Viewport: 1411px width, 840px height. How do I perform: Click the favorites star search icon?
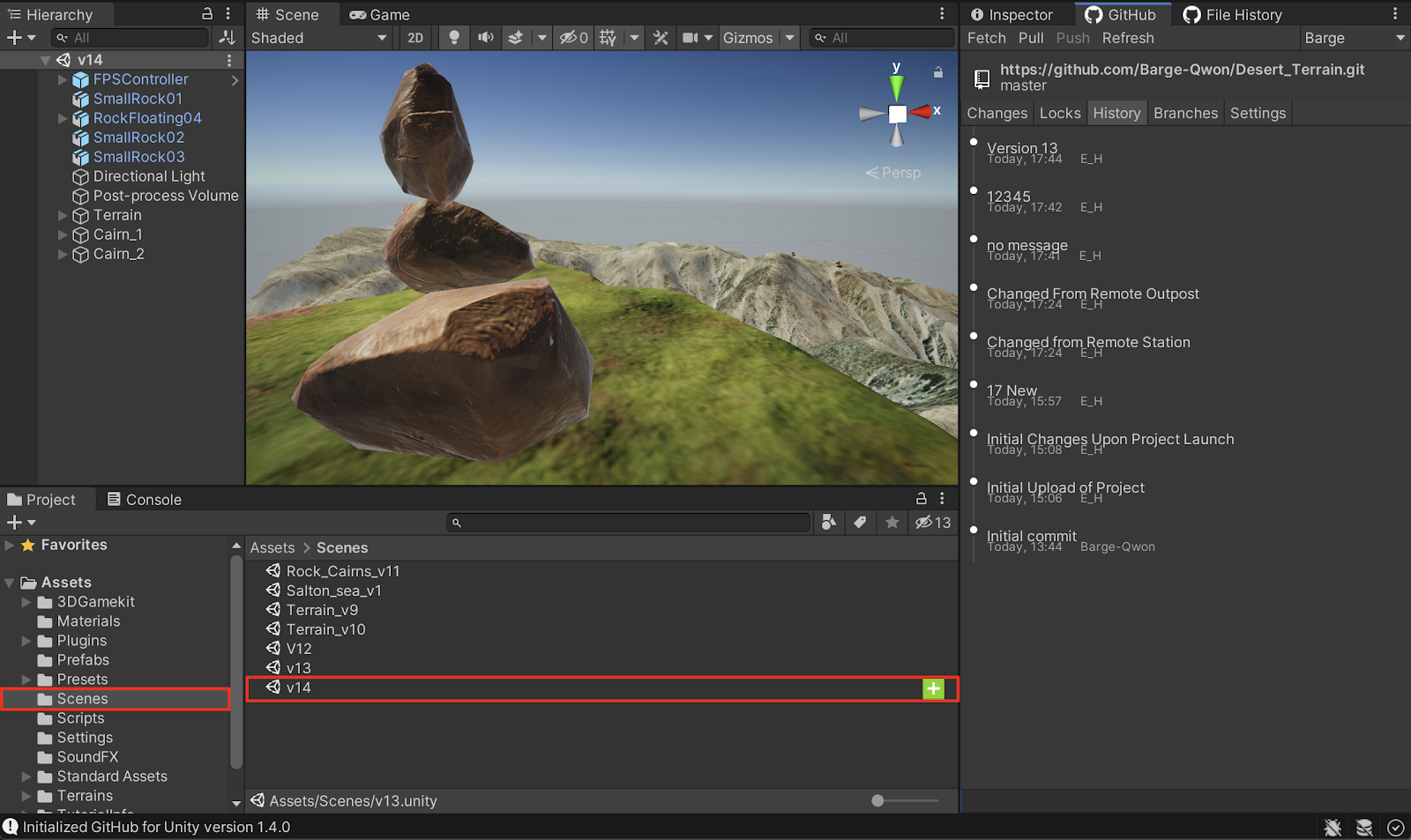pyautogui.click(x=892, y=523)
